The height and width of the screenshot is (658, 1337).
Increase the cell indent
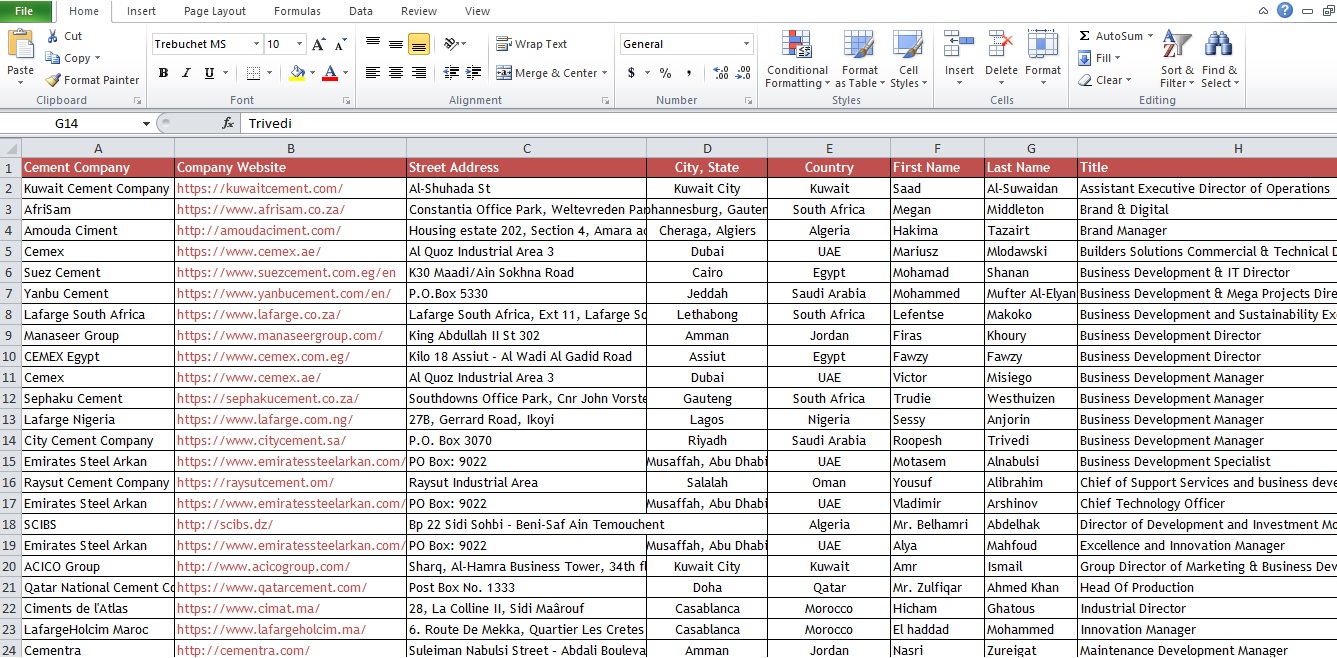[473, 73]
